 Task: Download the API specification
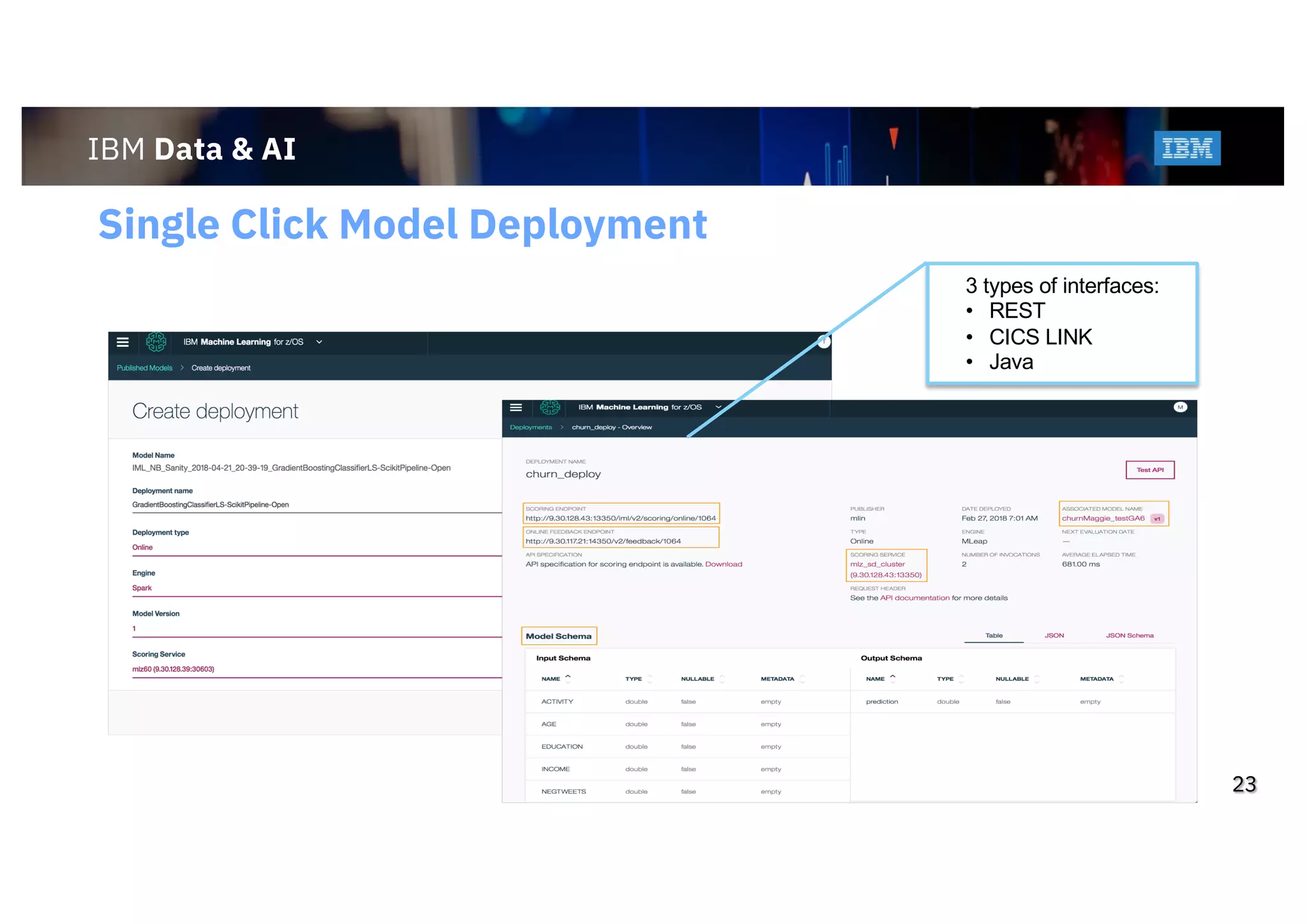(724, 564)
